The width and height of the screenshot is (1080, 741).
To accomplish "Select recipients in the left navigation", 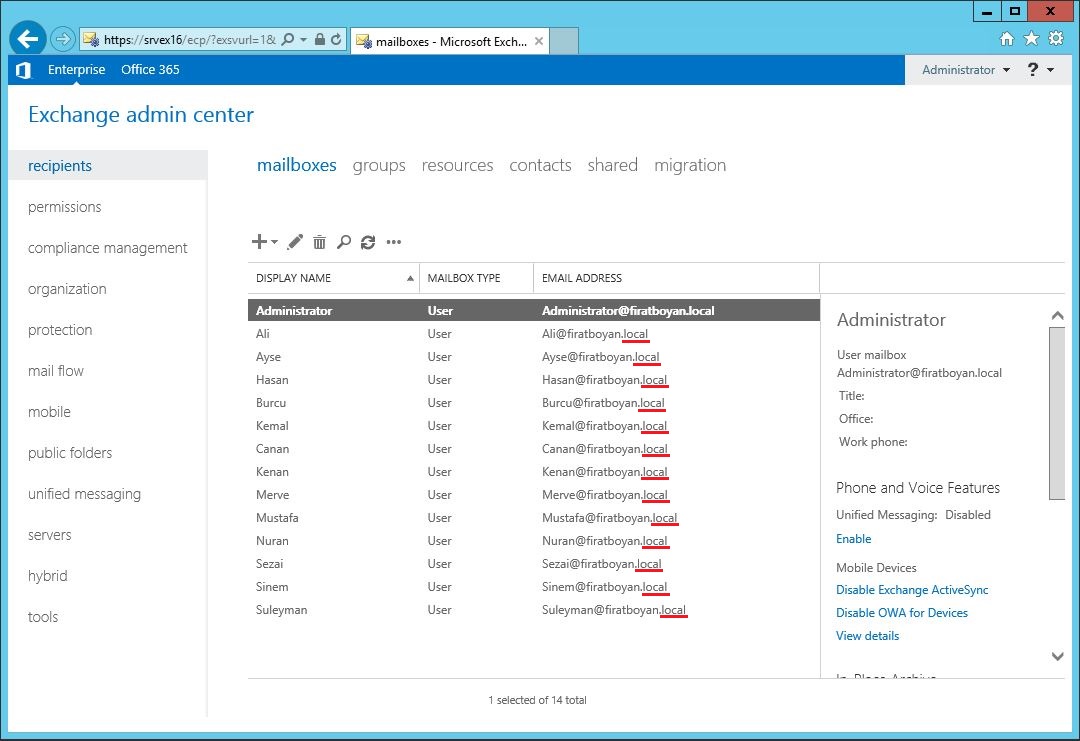I will tap(107, 165).
